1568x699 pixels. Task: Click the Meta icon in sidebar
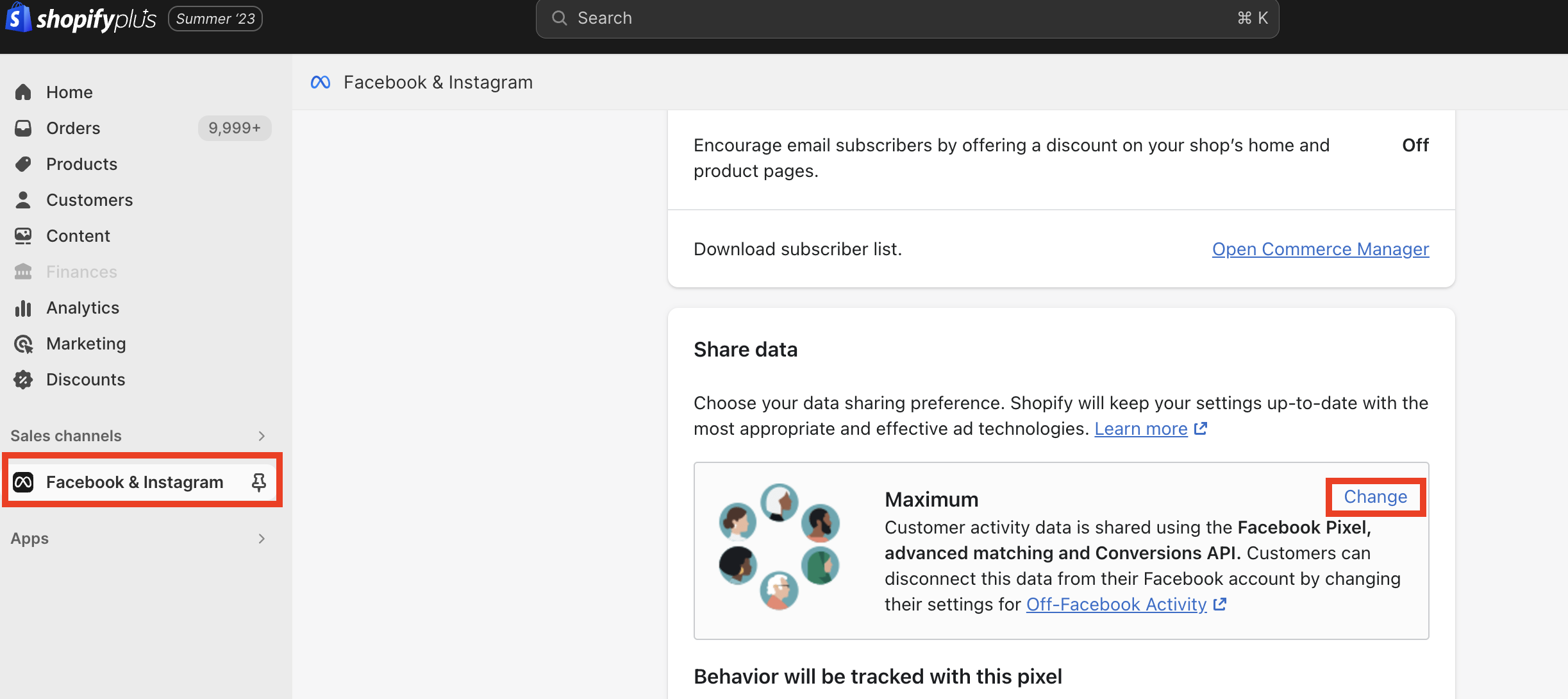point(23,482)
